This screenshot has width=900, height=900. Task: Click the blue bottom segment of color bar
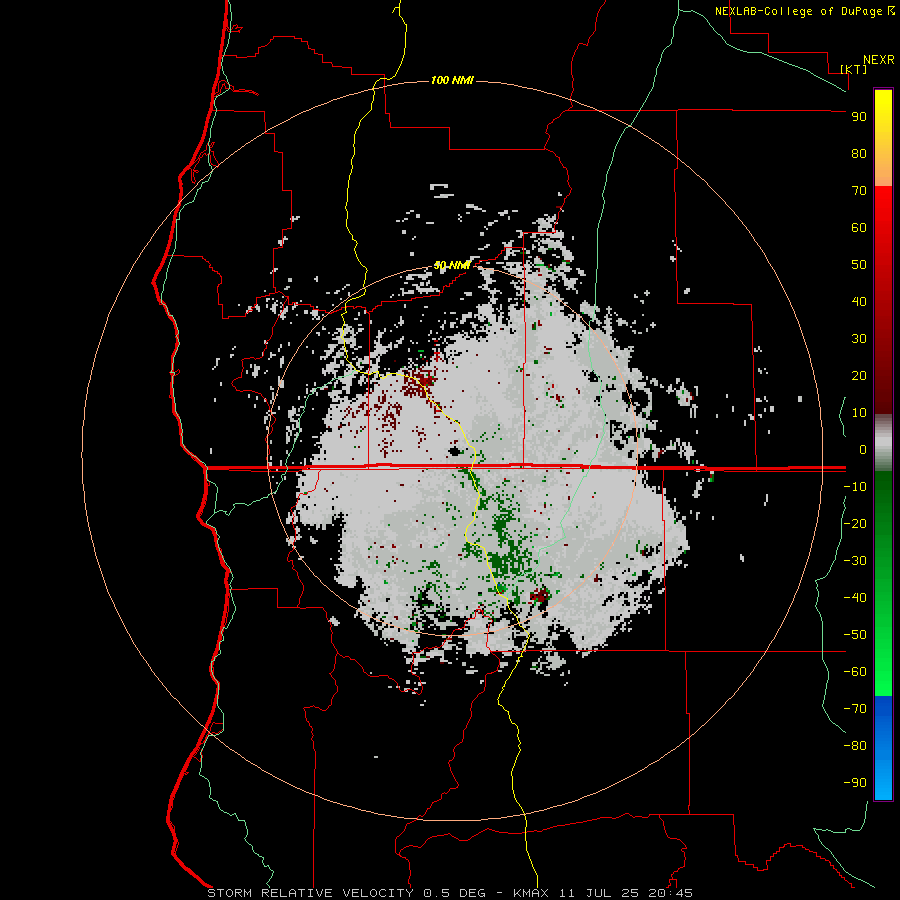tap(883, 748)
